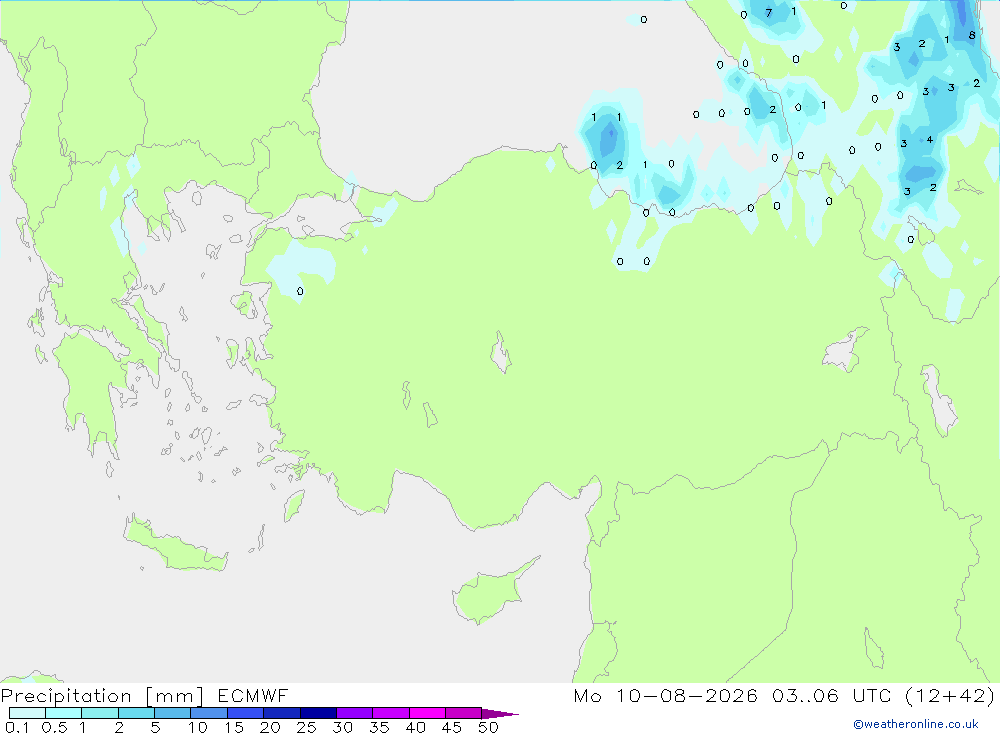This screenshot has height=733, width=1000.
Task: Click the legend swatch between 45 and 50
Action: click(464, 713)
